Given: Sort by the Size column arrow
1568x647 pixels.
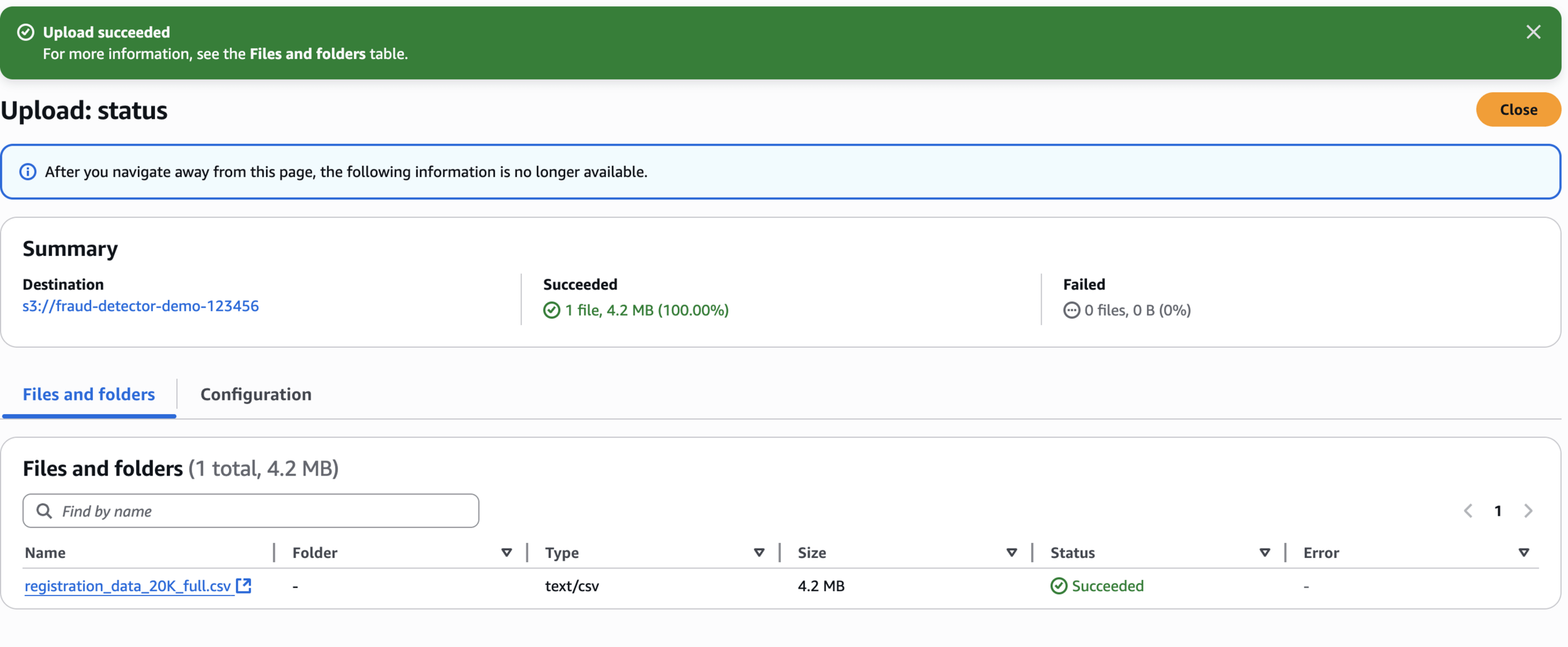Looking at the screenshot, I should pos(1012,553).
